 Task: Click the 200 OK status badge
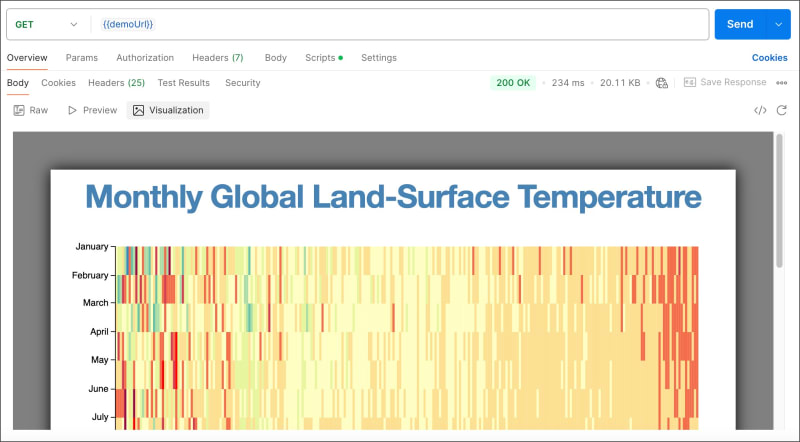pos(513,83)
